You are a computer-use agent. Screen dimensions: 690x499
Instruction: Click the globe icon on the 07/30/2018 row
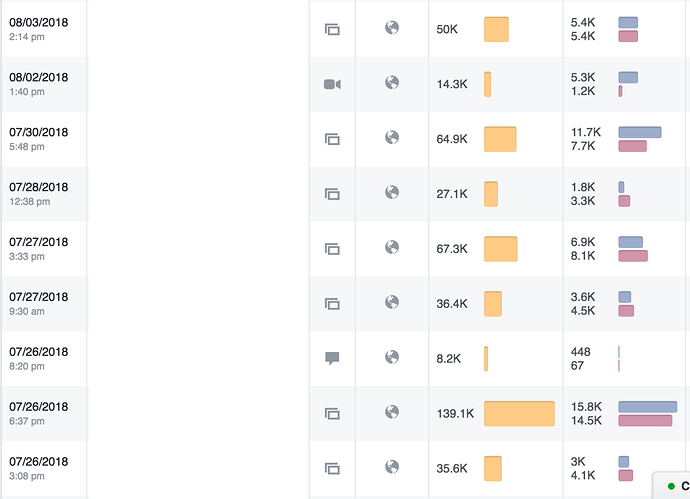(x=392, y=138)
